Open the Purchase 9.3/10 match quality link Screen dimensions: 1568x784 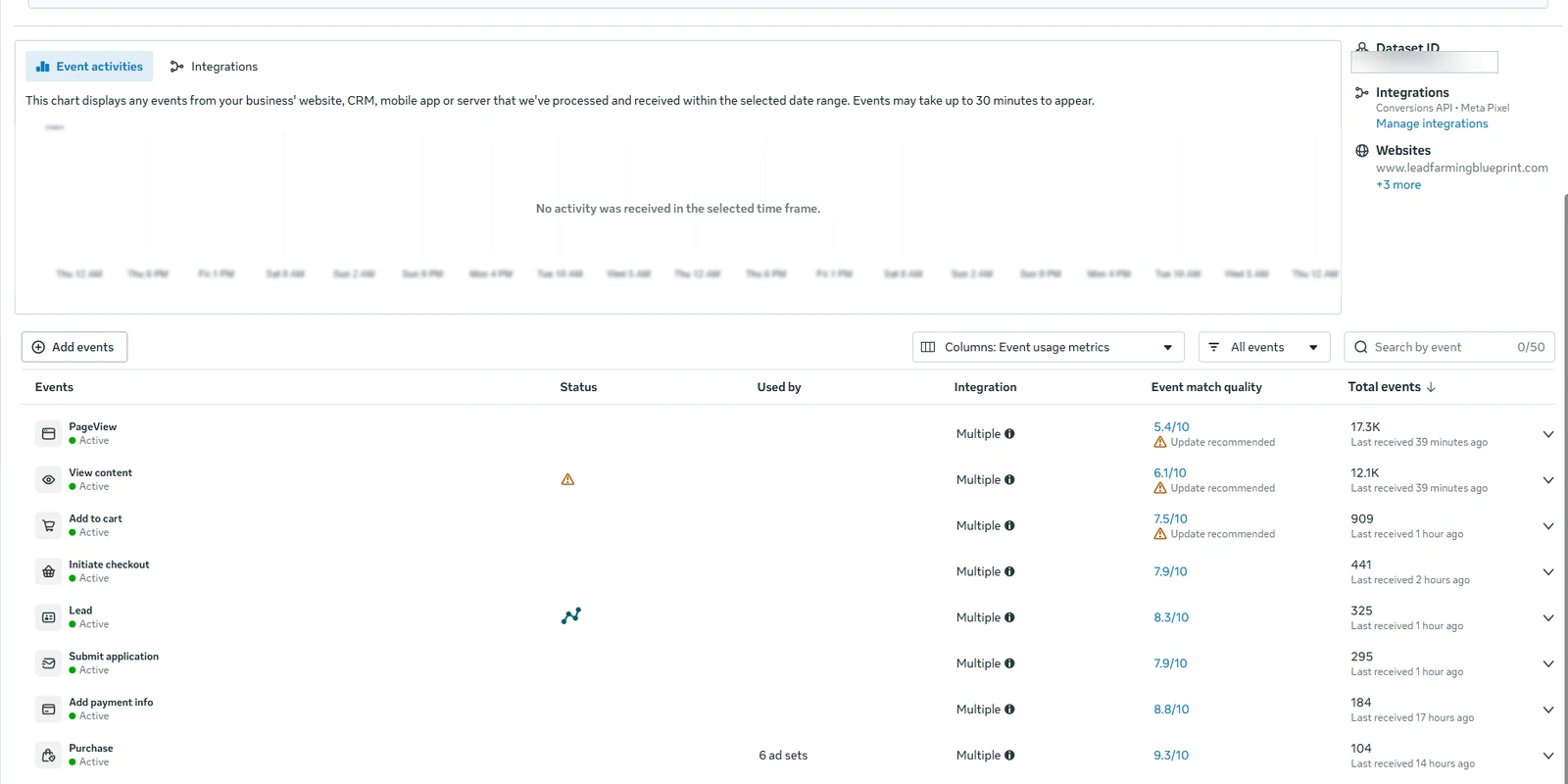pos(1171,756)
